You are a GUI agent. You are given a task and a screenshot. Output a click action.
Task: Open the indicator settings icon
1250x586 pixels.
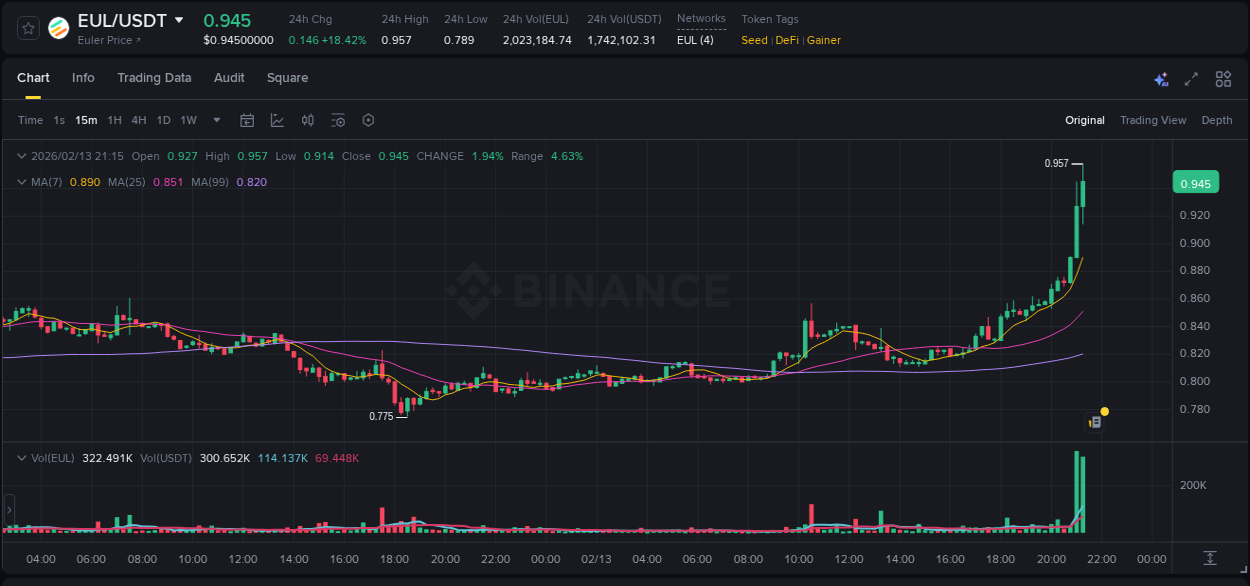308,120
